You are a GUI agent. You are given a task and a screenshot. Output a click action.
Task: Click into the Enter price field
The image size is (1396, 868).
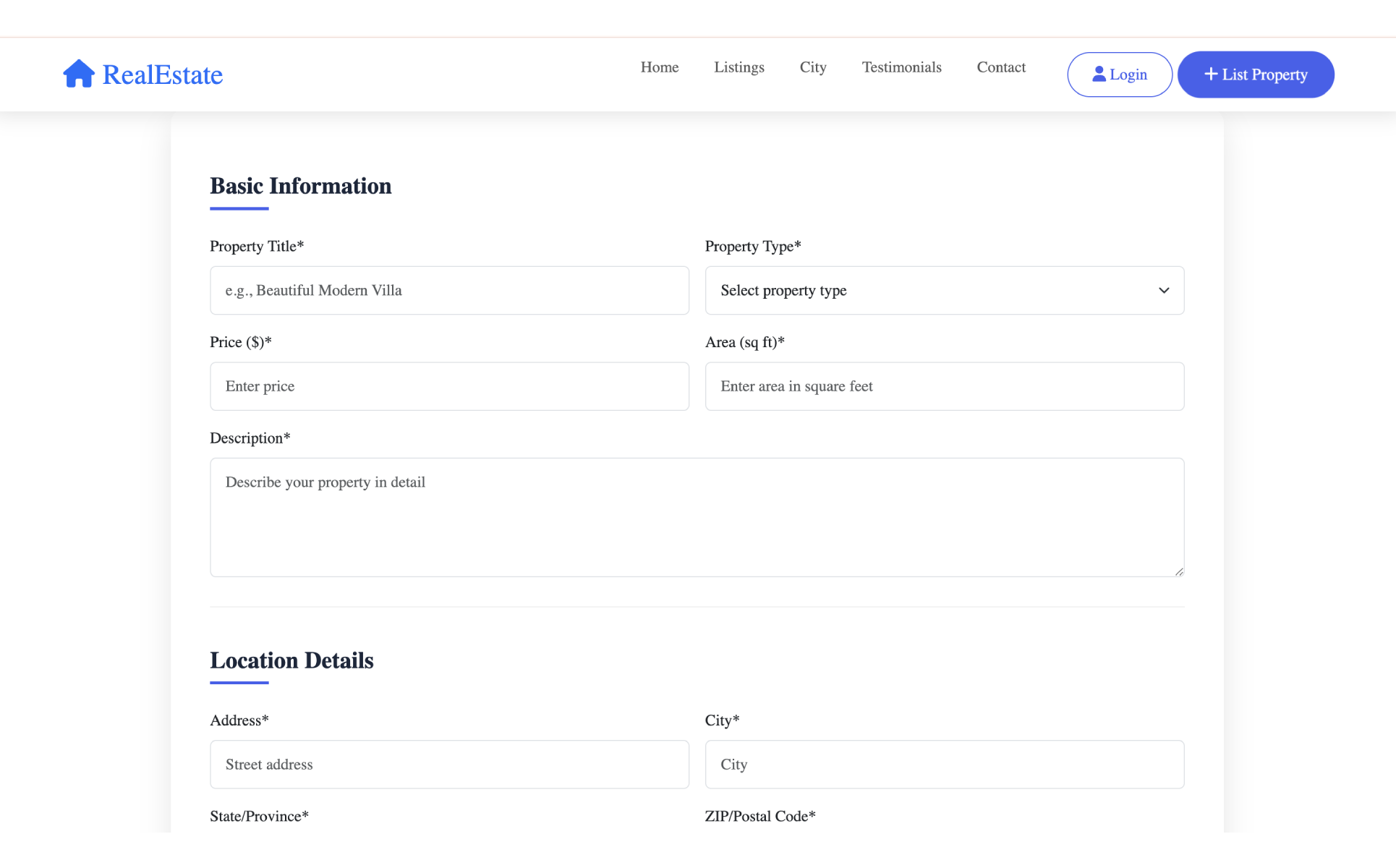[x=448, y=386]
